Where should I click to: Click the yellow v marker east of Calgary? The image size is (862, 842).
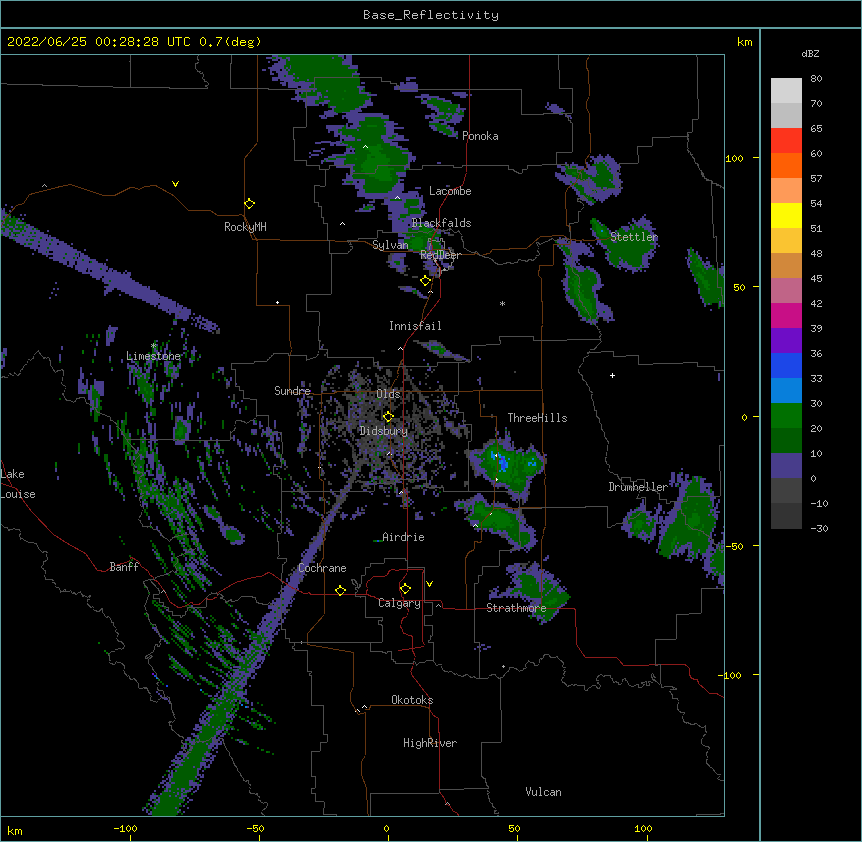tap(429, 584)
